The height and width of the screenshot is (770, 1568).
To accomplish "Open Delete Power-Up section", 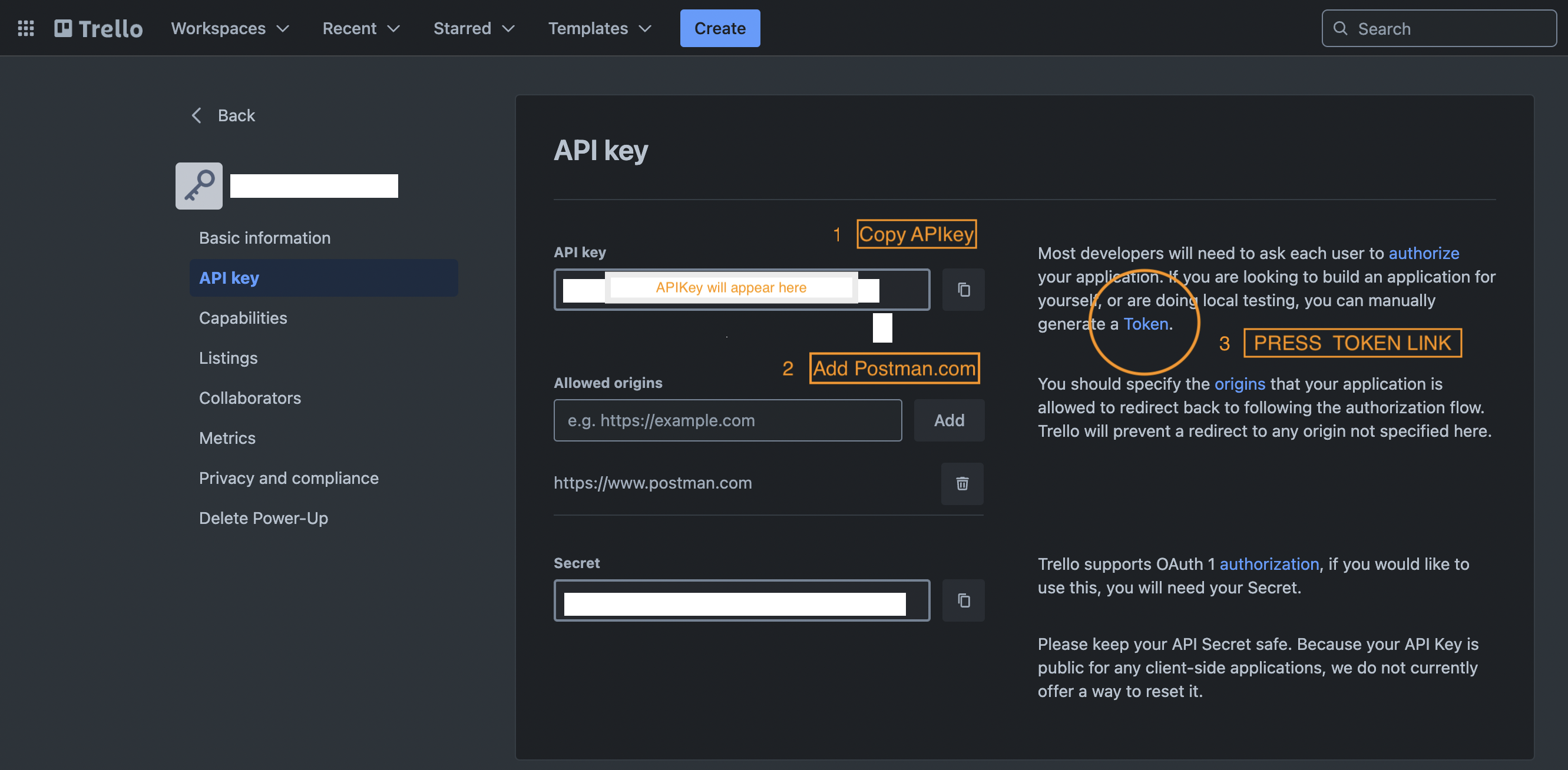I will click(x=324, y=519).
